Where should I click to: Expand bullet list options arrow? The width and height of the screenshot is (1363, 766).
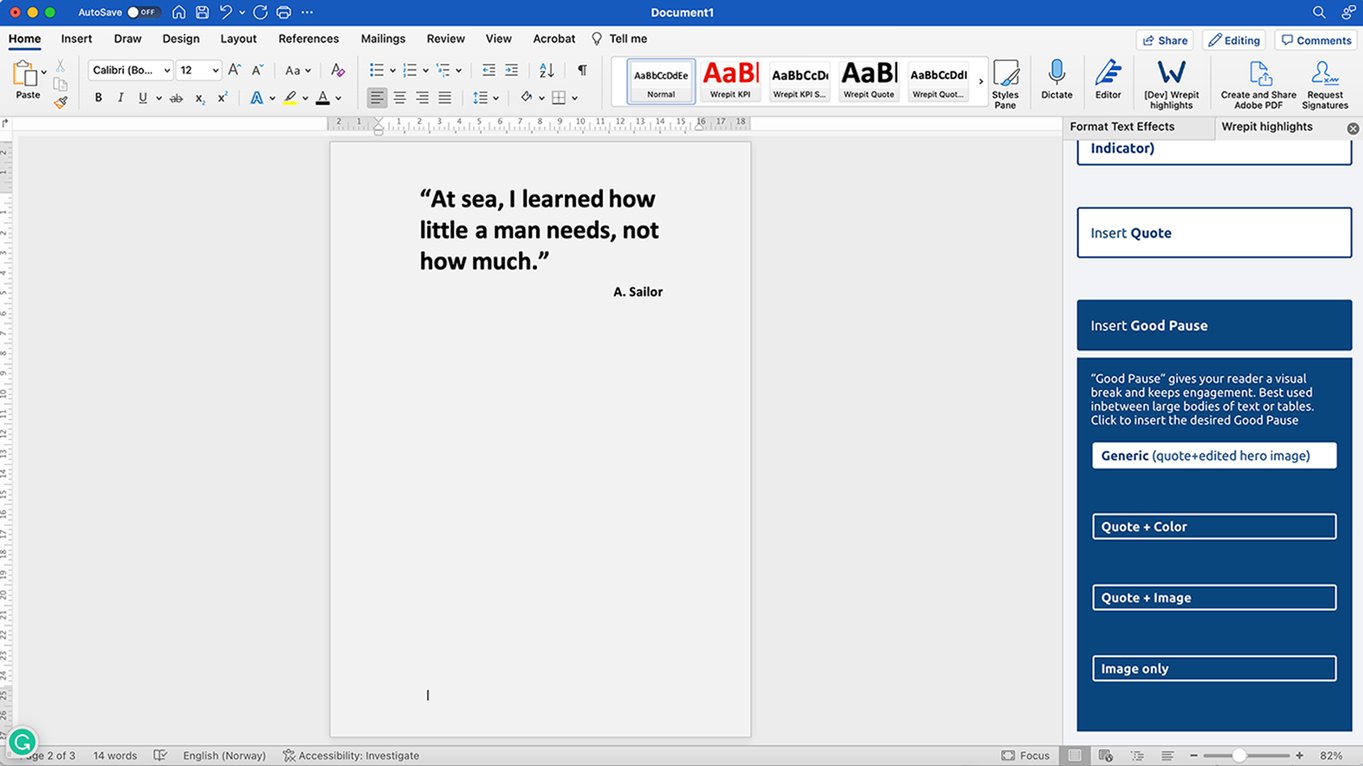click(392, 71)
